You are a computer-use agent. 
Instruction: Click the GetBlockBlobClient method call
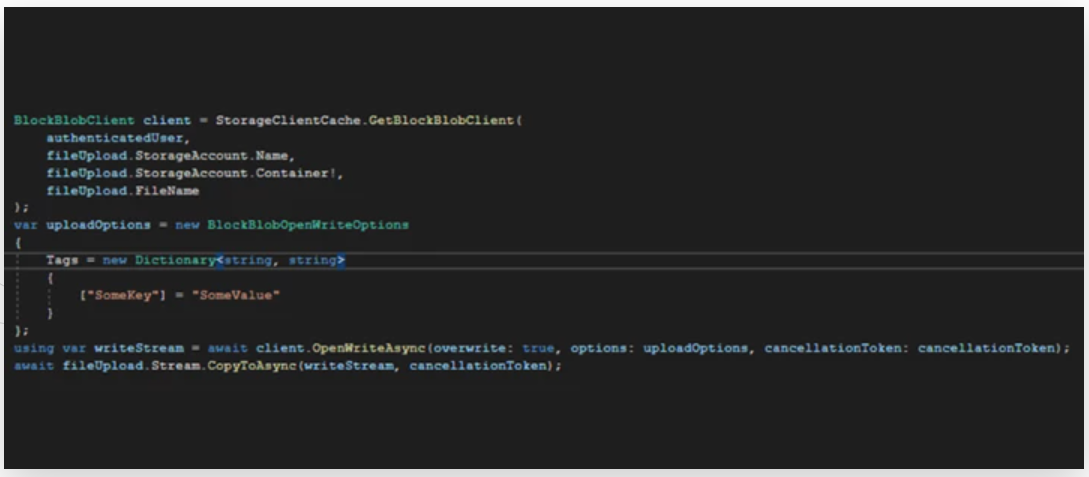click(443, 121)
